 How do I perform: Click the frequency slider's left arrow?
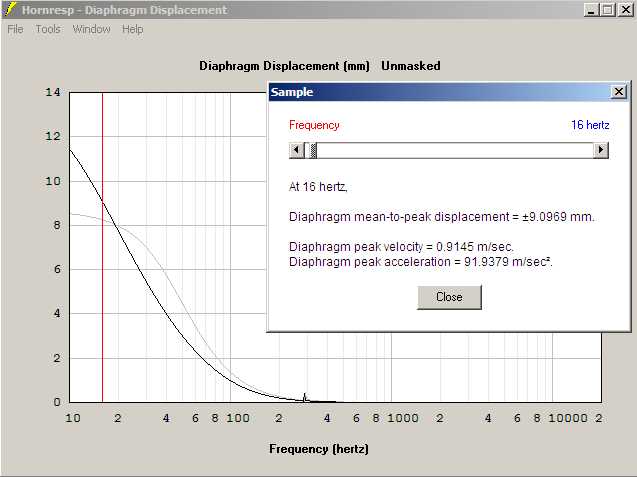point(297,150)
